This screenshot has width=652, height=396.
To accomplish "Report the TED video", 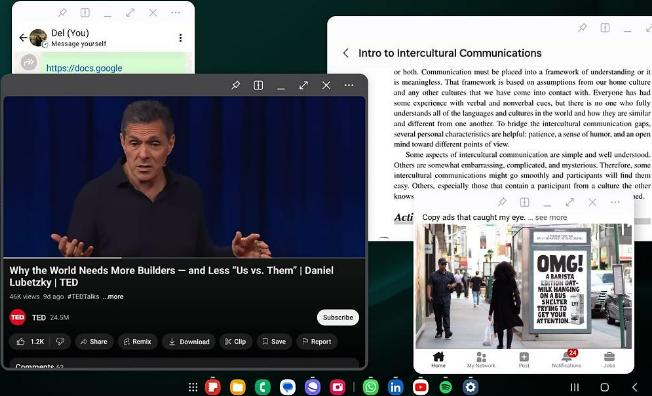I will coord(317,342).
